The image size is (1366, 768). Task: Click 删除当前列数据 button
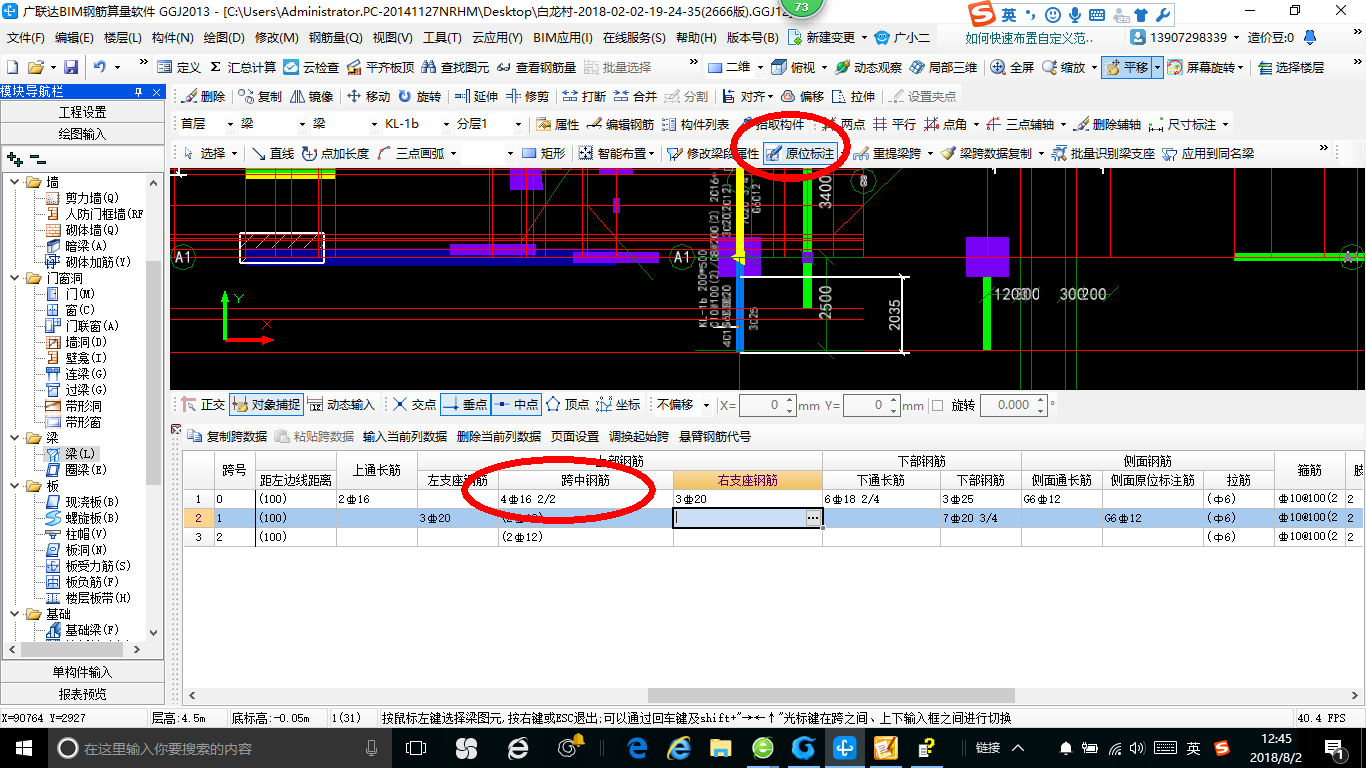point(499,436)
